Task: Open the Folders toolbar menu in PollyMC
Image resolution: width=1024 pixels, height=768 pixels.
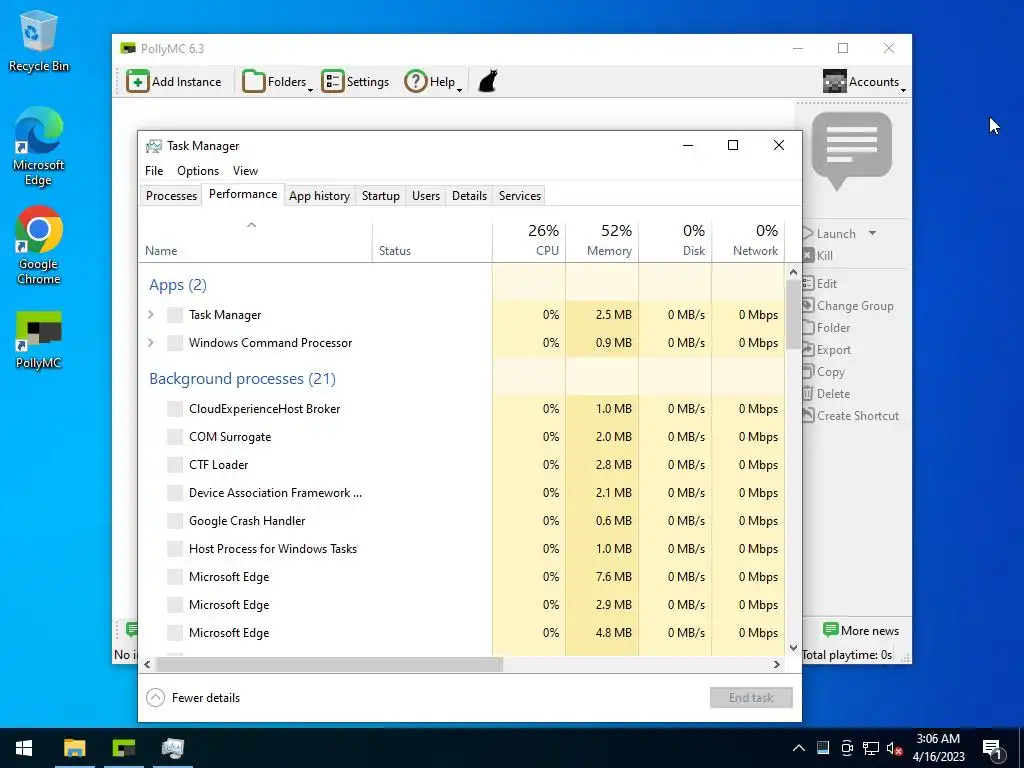Action: pos(278,82)
